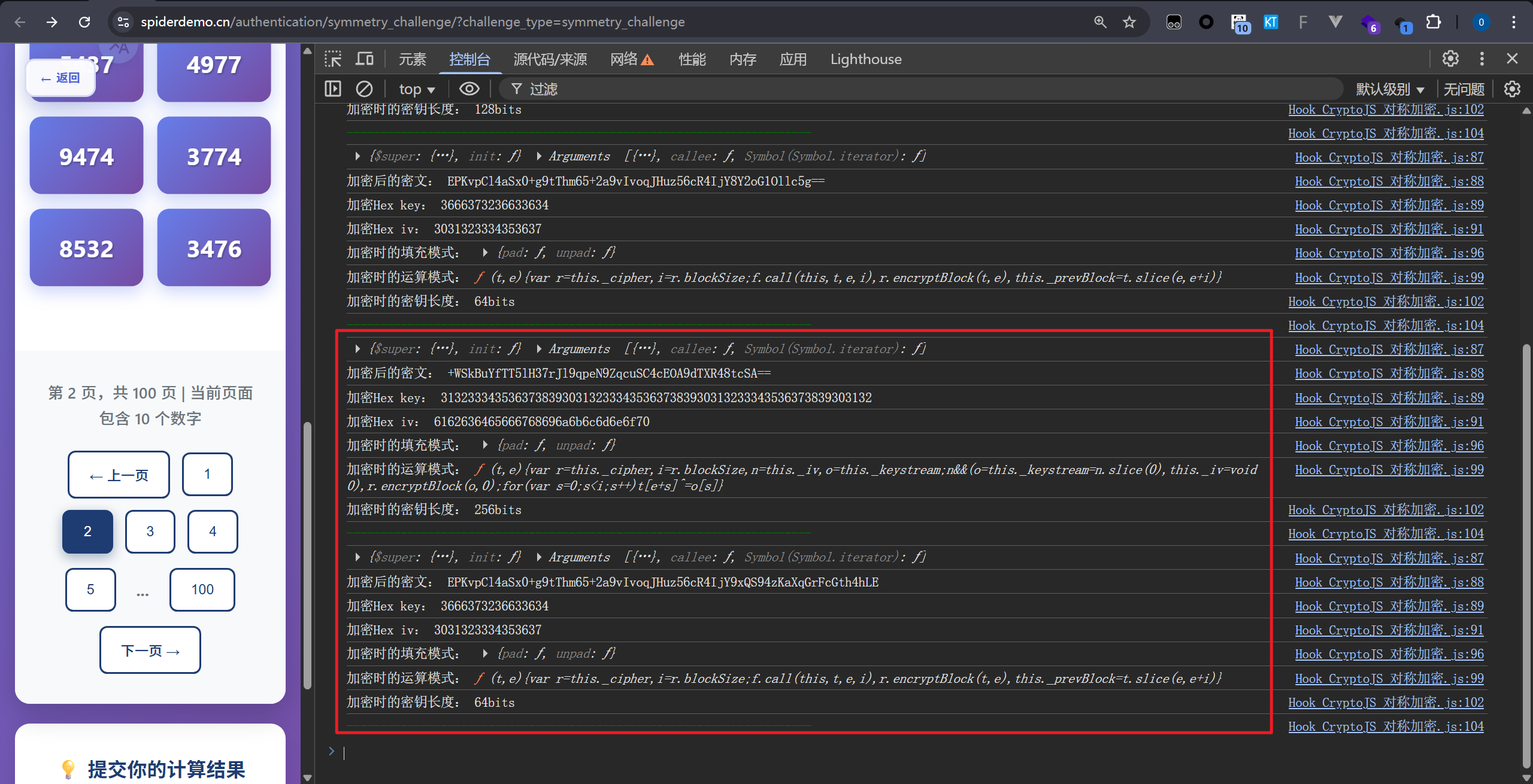Show the console sidebar panel icon
The height and width of the screenshot is (784, 1533).
(x=333, y=89)
